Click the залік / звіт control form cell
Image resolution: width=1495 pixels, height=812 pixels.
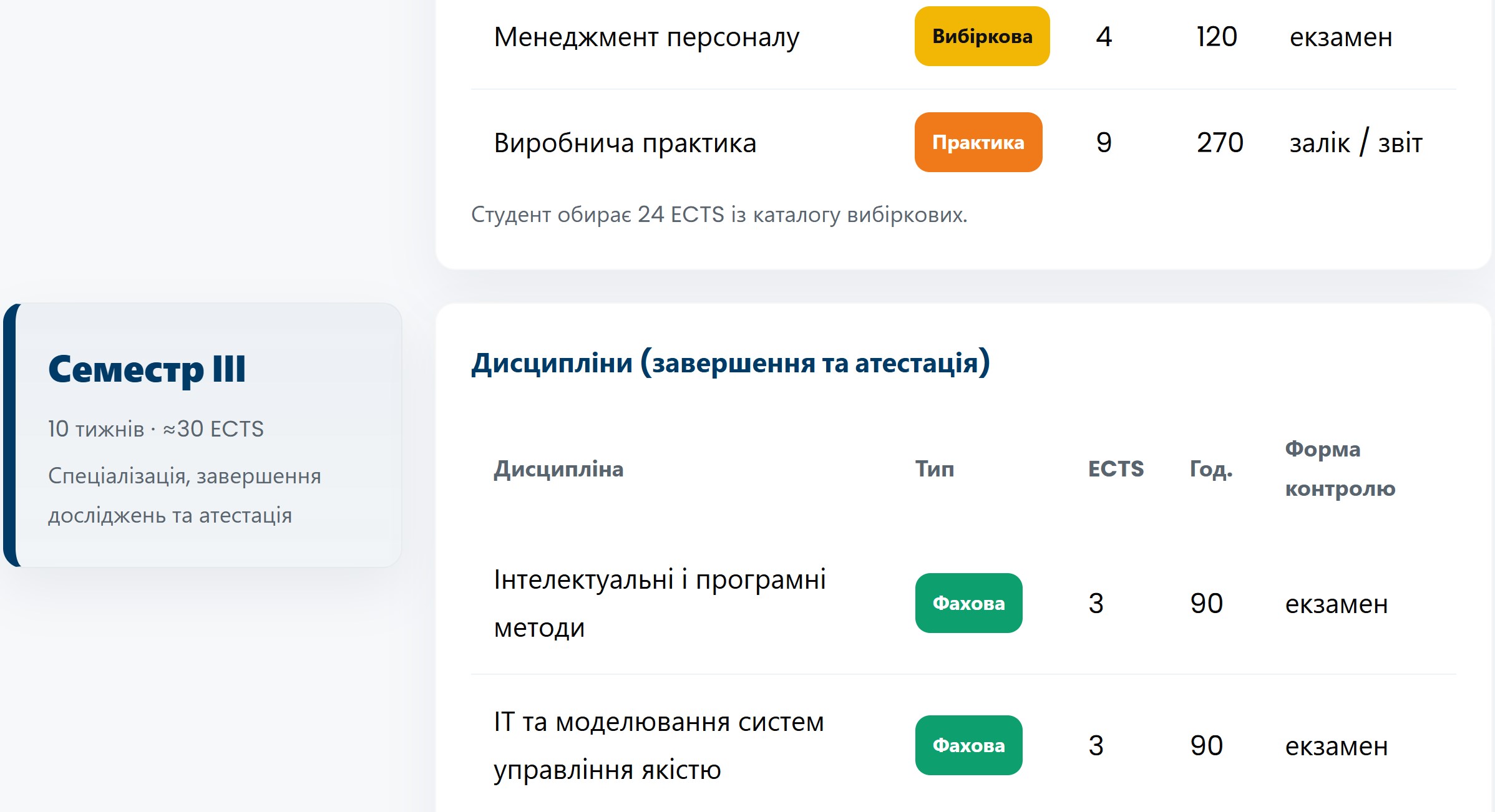coord(1356,143)
